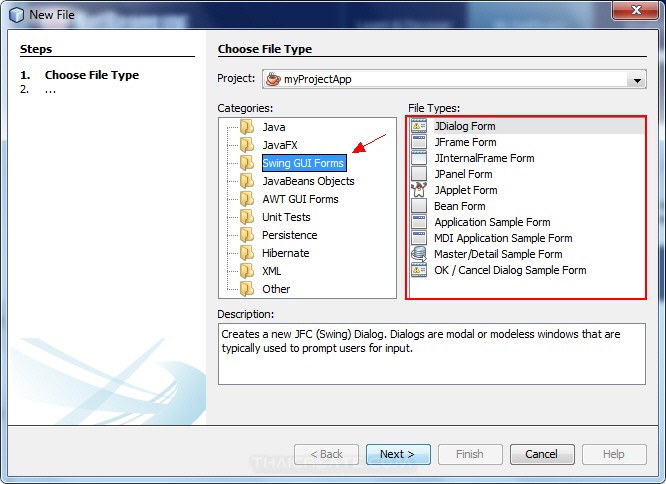Image resolution: width=666 pixels, height=484 pixels.
Task: Select the JavaFX category
Action: coord(279,145)
